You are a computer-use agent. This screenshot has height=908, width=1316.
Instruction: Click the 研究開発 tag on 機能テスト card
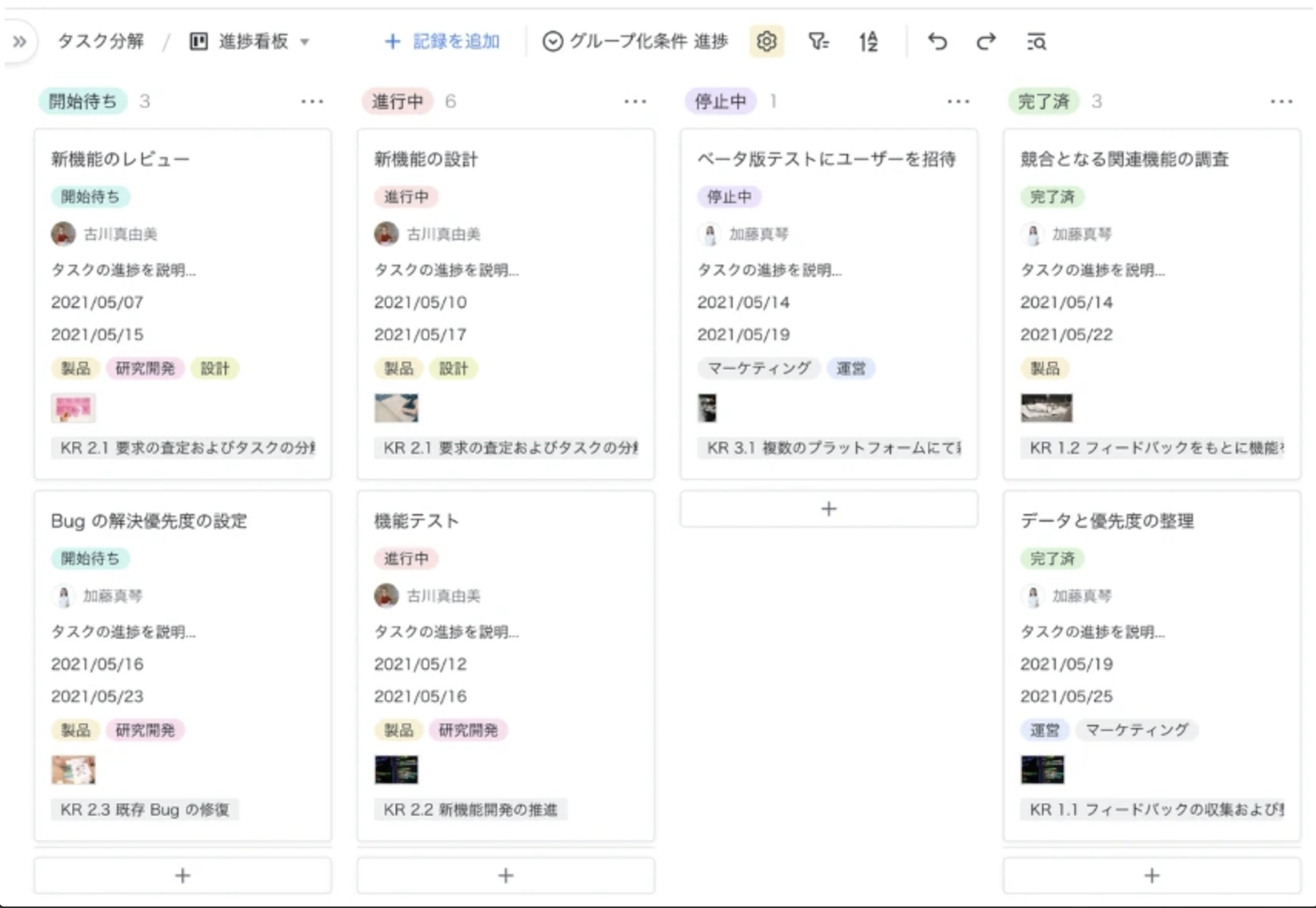(x=468, y=730)
